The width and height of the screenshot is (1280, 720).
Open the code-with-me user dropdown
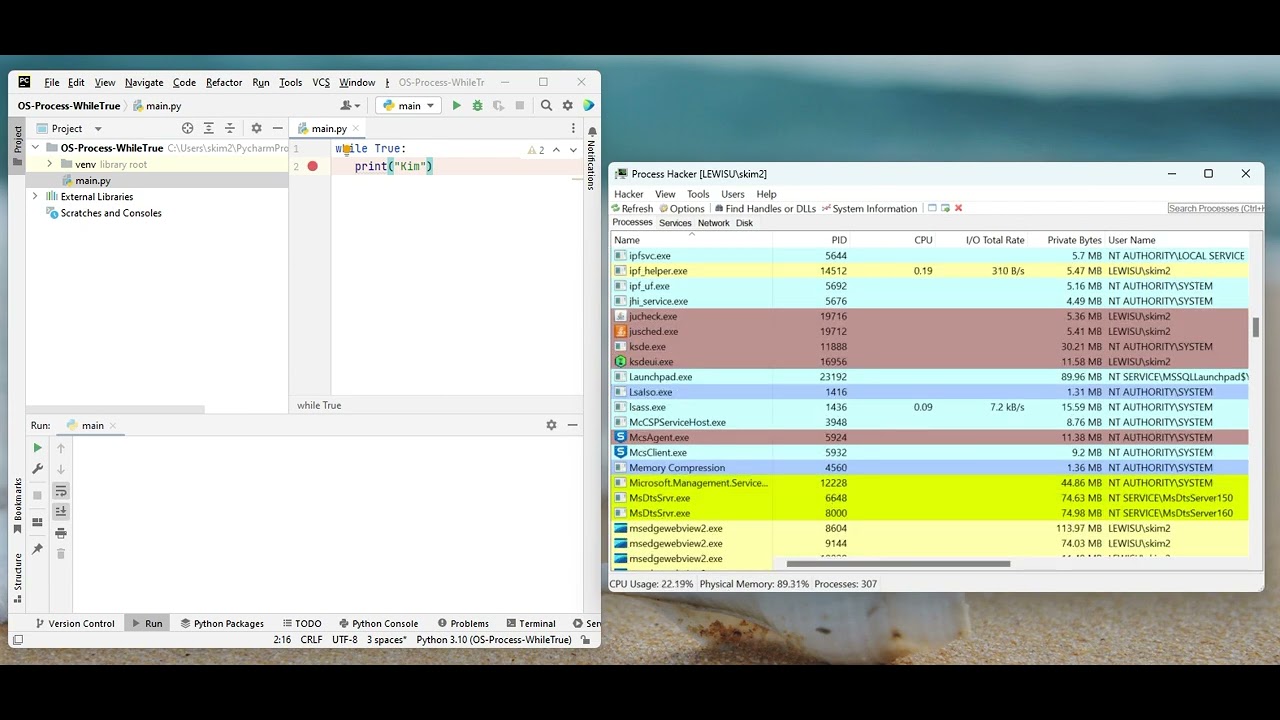(x=350, y=105)
